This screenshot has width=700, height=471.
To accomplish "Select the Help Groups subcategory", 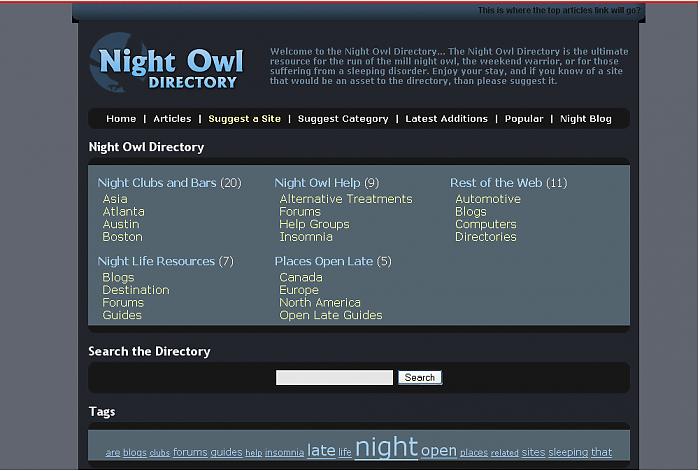I will [314, 224].
